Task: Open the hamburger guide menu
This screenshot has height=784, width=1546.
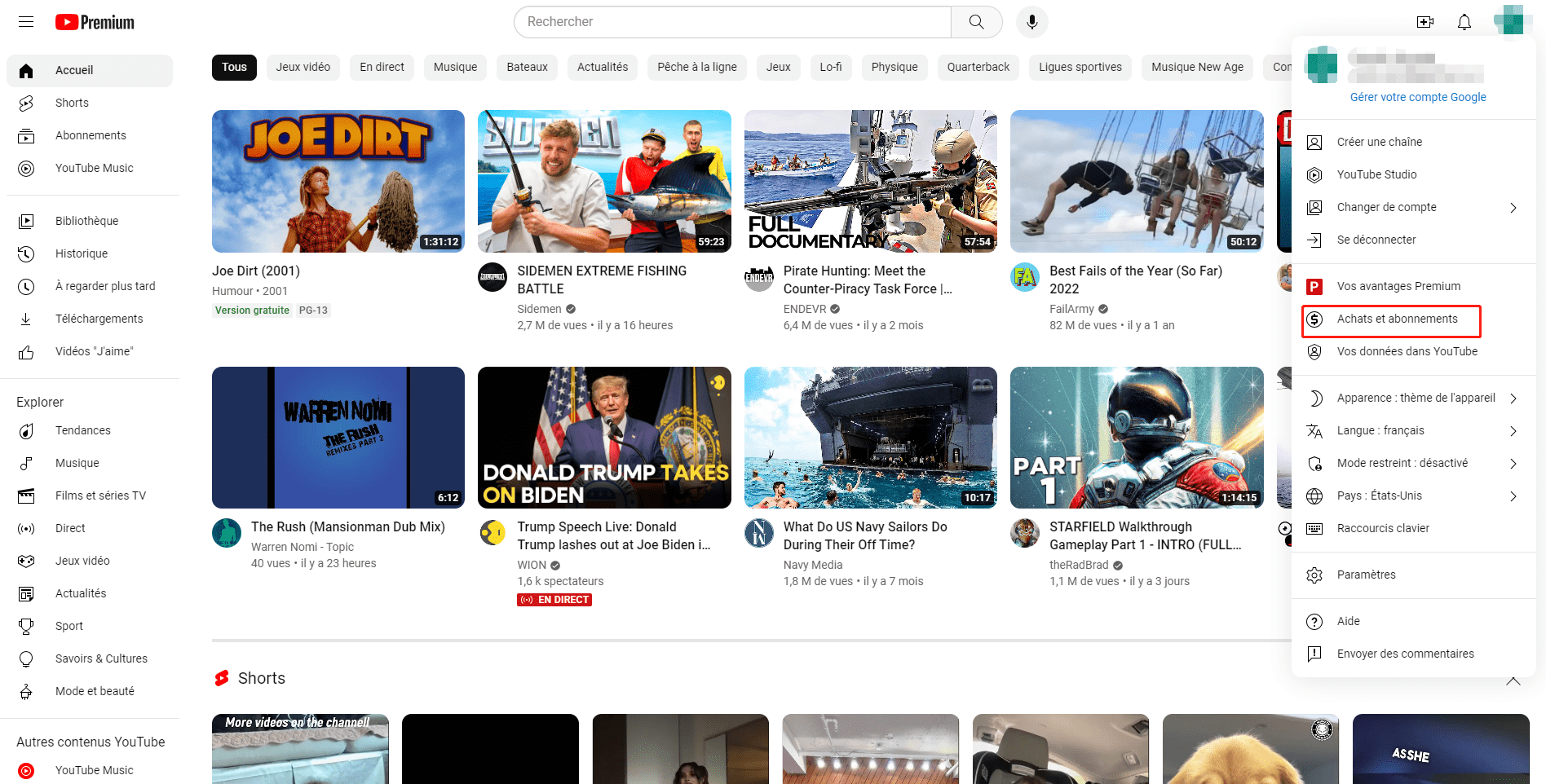Action: [x=26, y=22]
